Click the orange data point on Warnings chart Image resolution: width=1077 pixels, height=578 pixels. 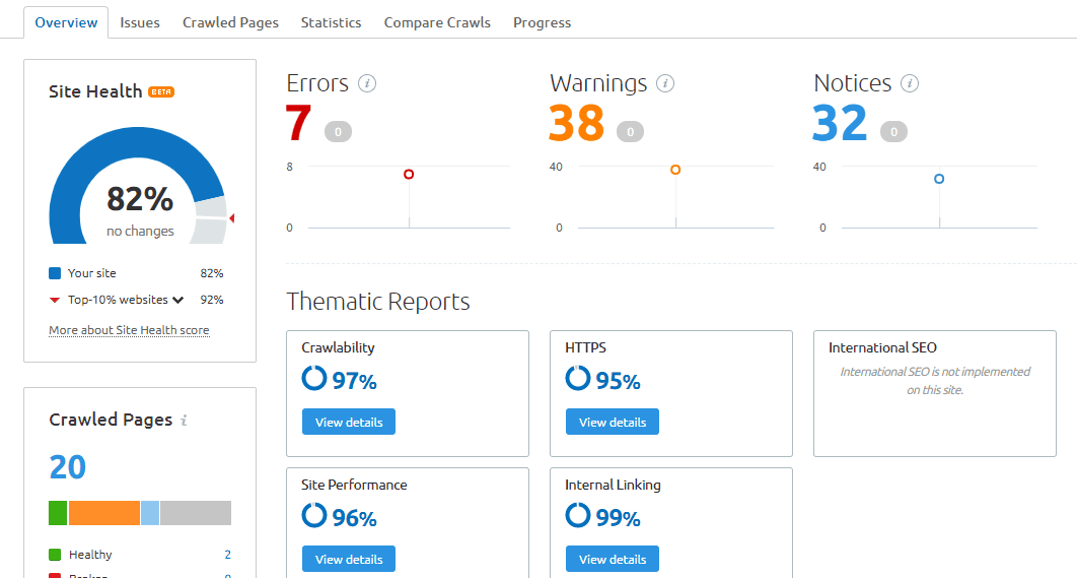point(675,170)
